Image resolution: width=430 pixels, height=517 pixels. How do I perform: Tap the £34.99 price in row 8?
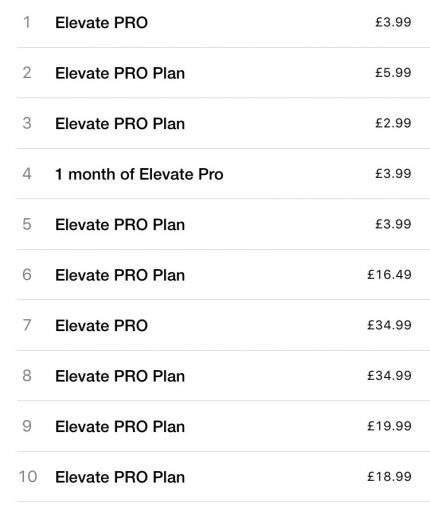(389, 376)
